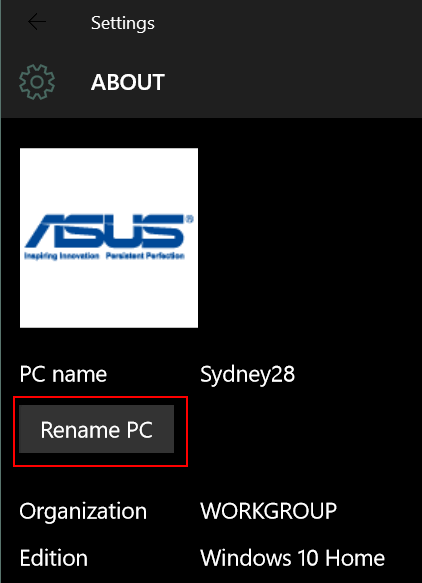Click the Organization label
Viewport: 422px width, 583px height.
[x=83, y=512]
